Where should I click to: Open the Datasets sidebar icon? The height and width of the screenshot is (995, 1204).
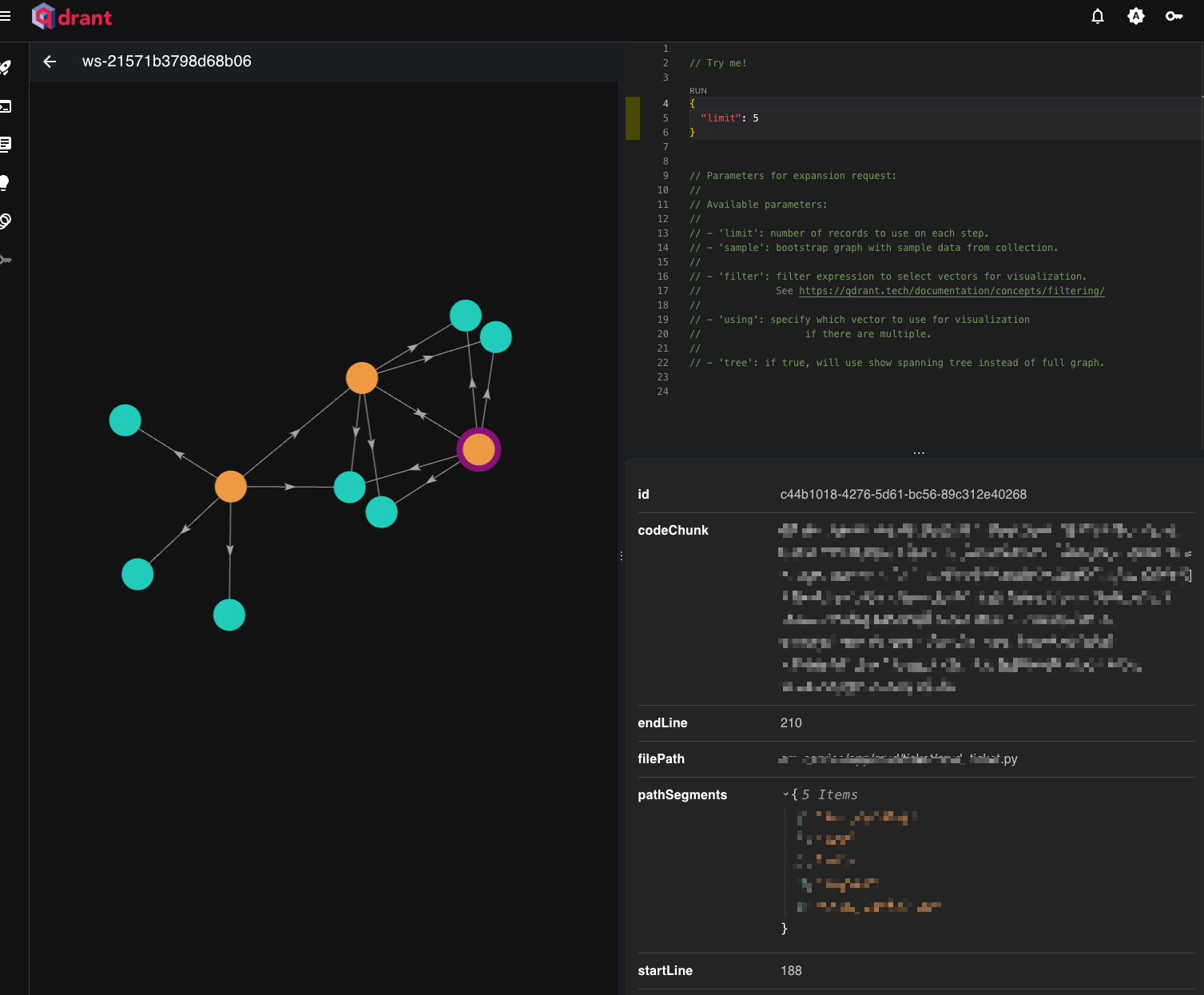[x=5, y=221]
